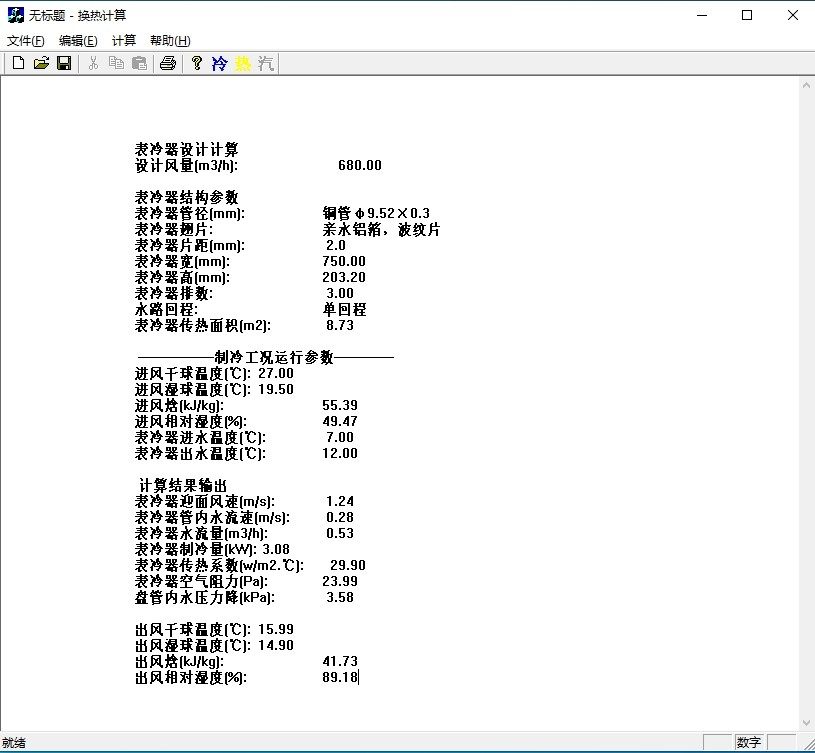Click cooling capacity value 3.08
This screenshot has height=753, width=815.
pos(276,549)
